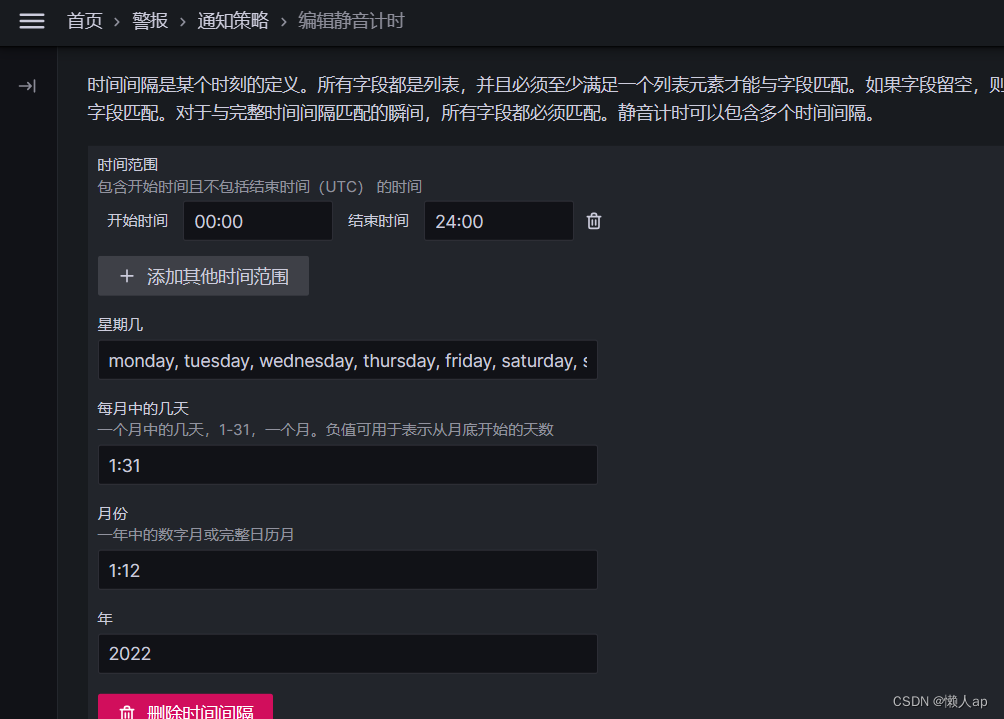
Task: Click the 年 field showing 2022
Action: [347, 654]
